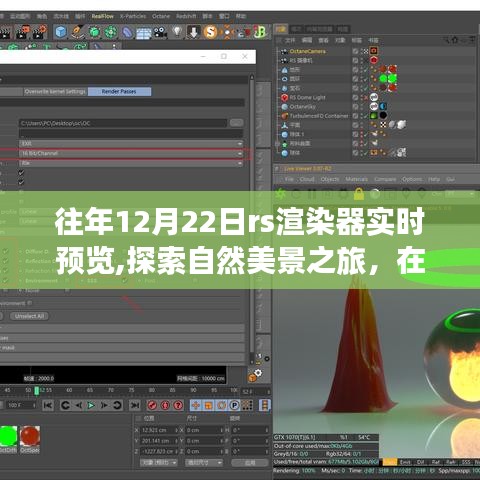Open the Cloud menu in Live Viewer

tap(307, 179)
